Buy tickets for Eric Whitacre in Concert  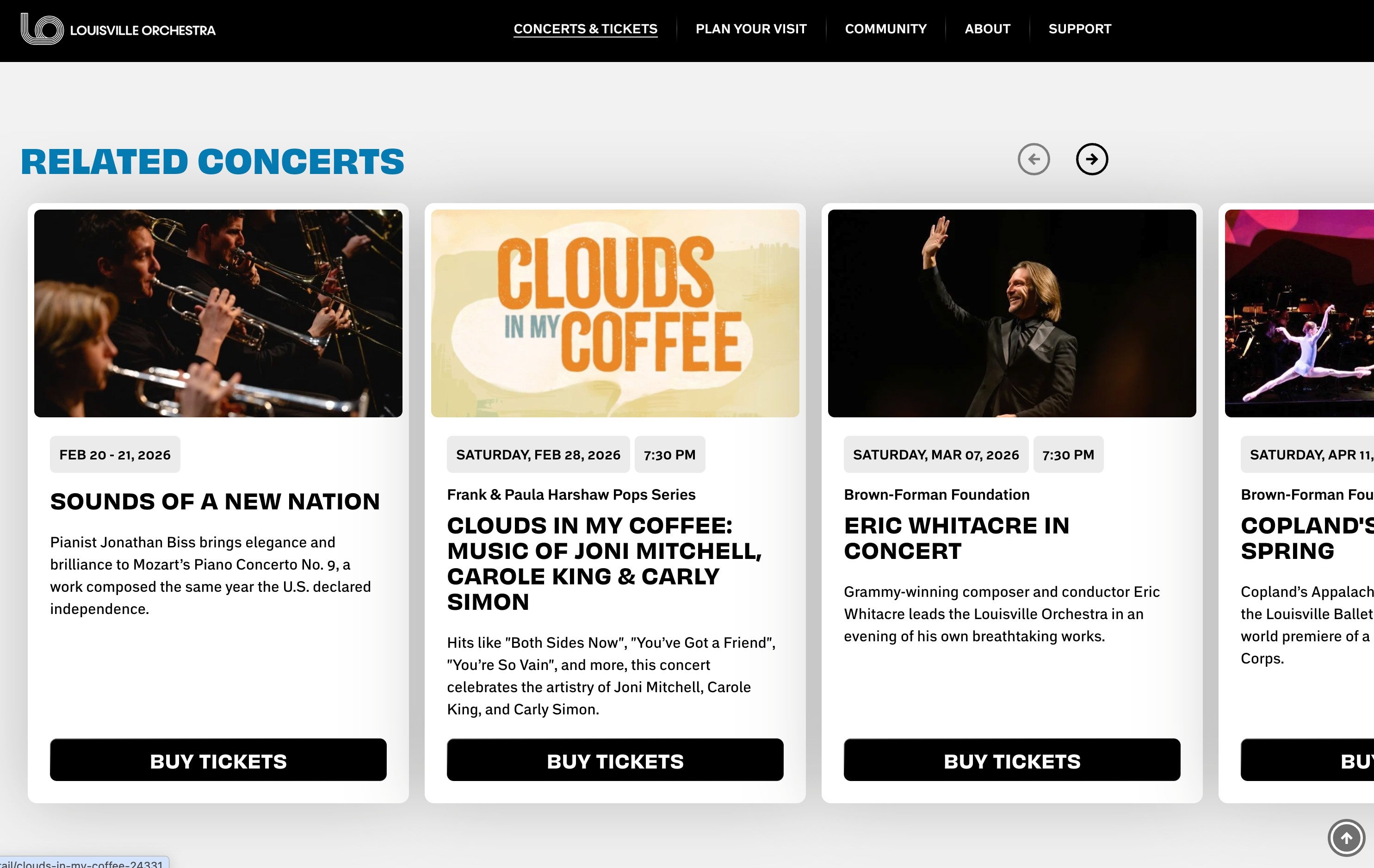coord(1011,760)
